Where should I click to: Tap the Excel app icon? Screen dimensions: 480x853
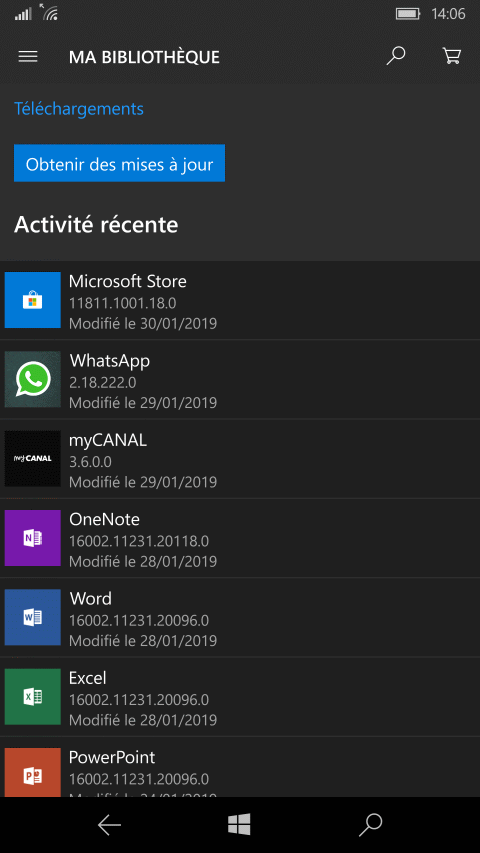point(33,697)
